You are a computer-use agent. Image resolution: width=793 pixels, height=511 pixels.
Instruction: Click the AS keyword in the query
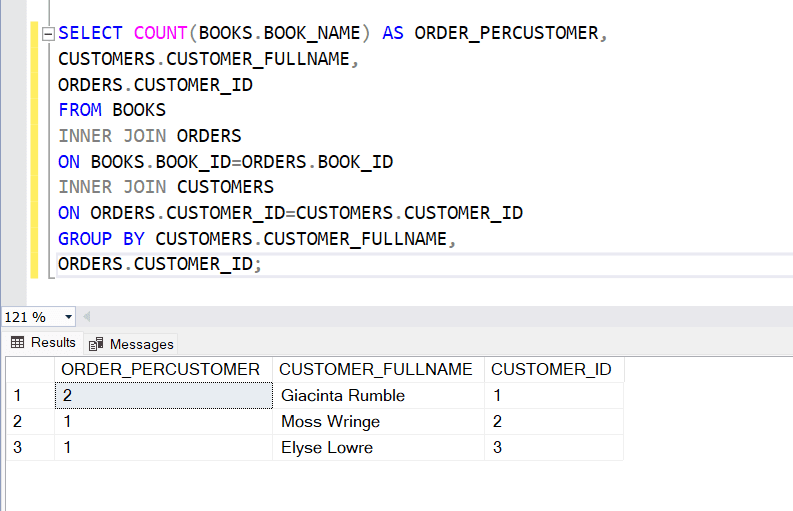coord(392,33)
